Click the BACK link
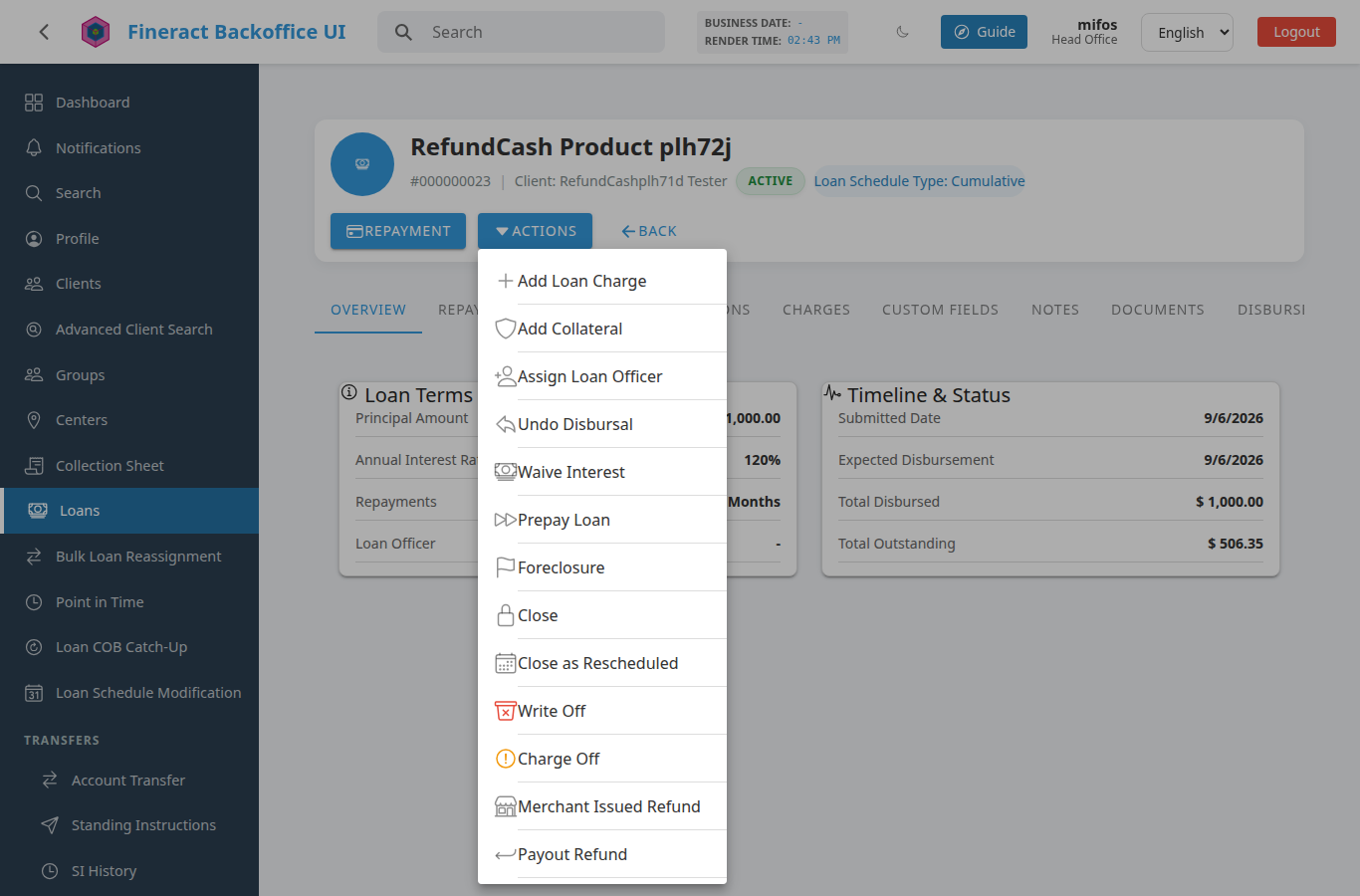Image resolution: width=1360 pixels, height=896 pixels. pos(649,231)
